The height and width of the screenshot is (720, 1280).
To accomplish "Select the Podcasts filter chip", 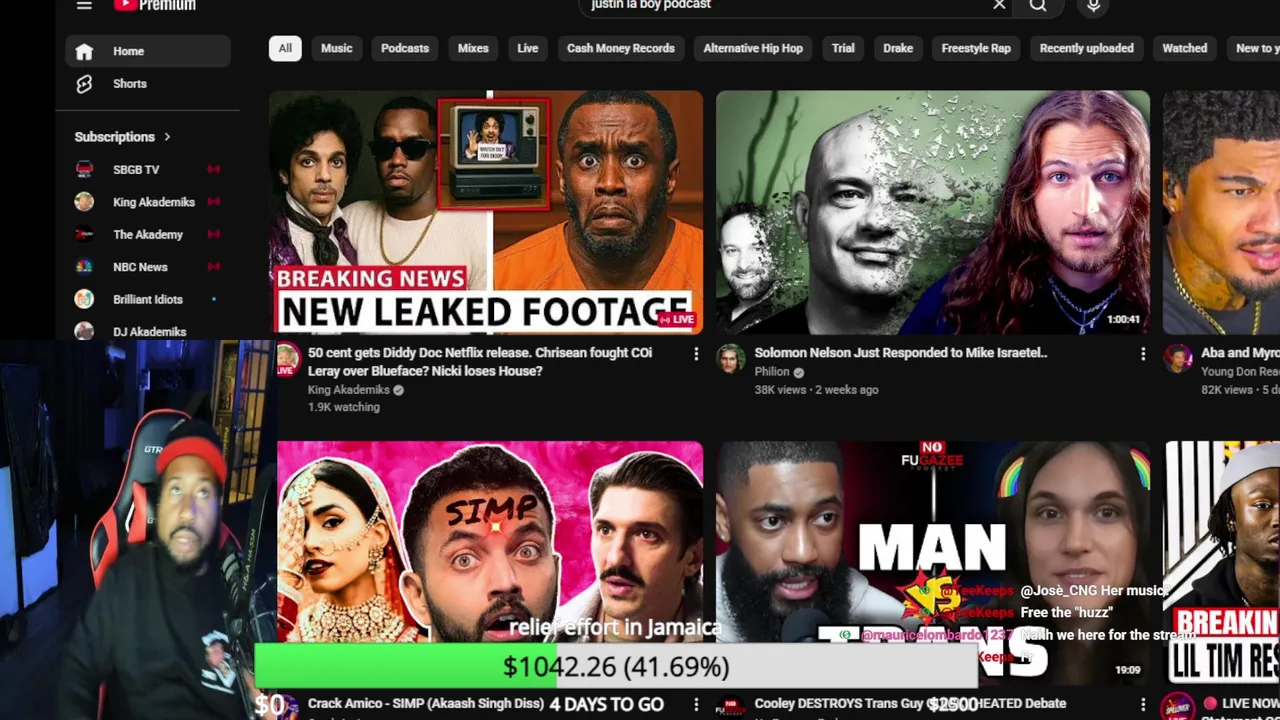I will (x=404, y=48).
